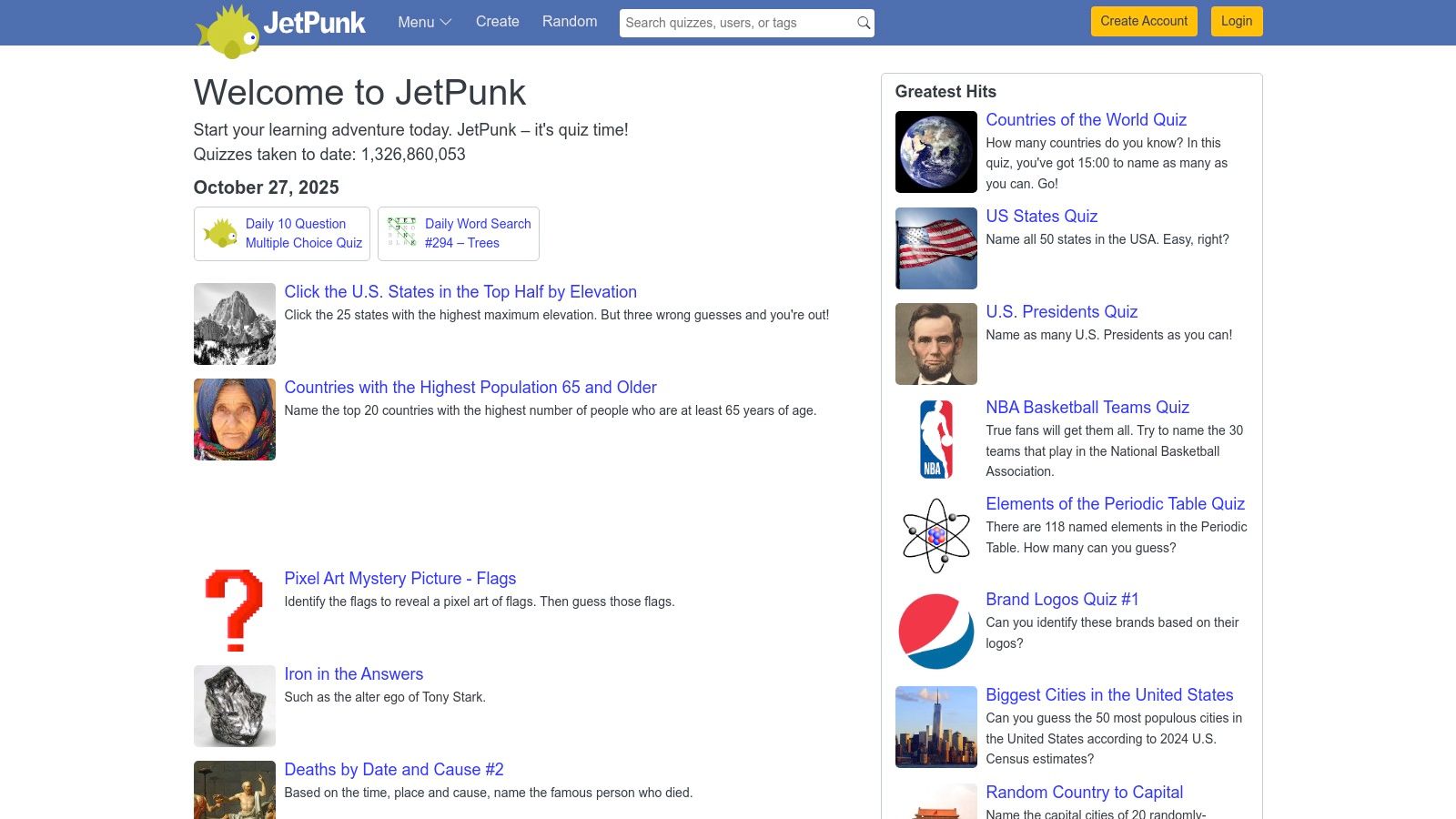
Task: Click the US flag thumbnail
Action: click(935, 248)
